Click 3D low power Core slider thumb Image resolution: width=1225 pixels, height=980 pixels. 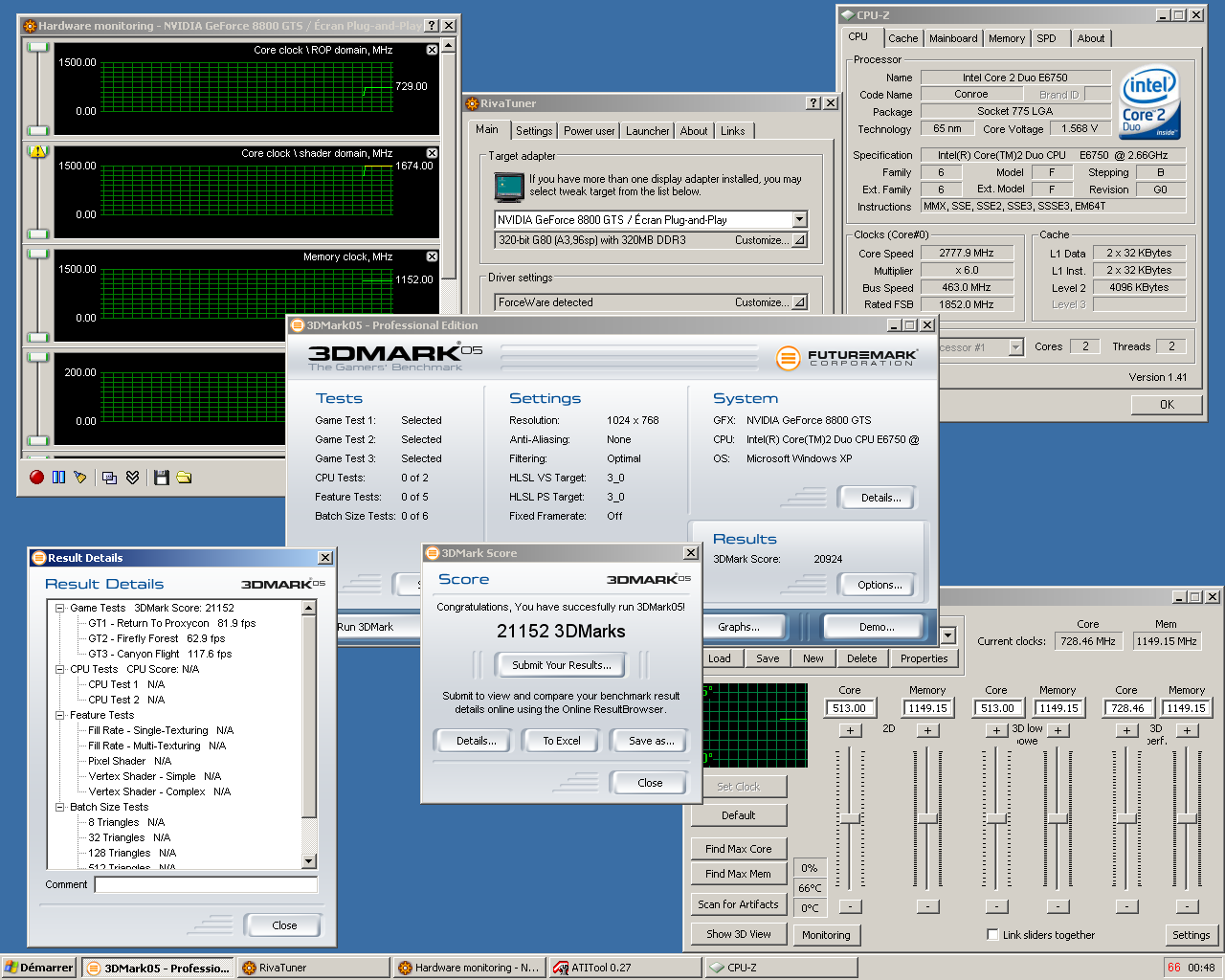(x=996, y=819)
